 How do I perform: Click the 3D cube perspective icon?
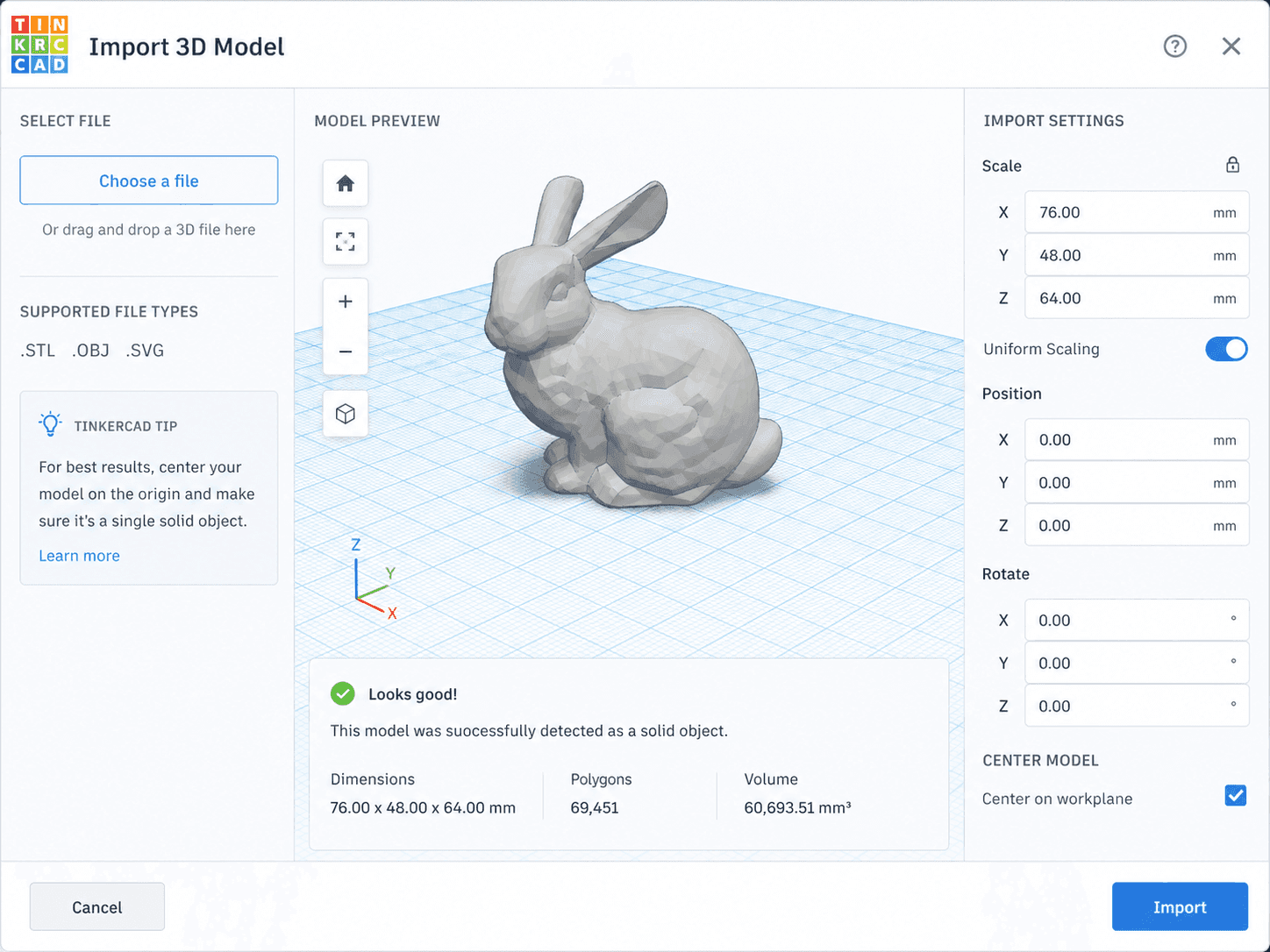coord(345,414)
